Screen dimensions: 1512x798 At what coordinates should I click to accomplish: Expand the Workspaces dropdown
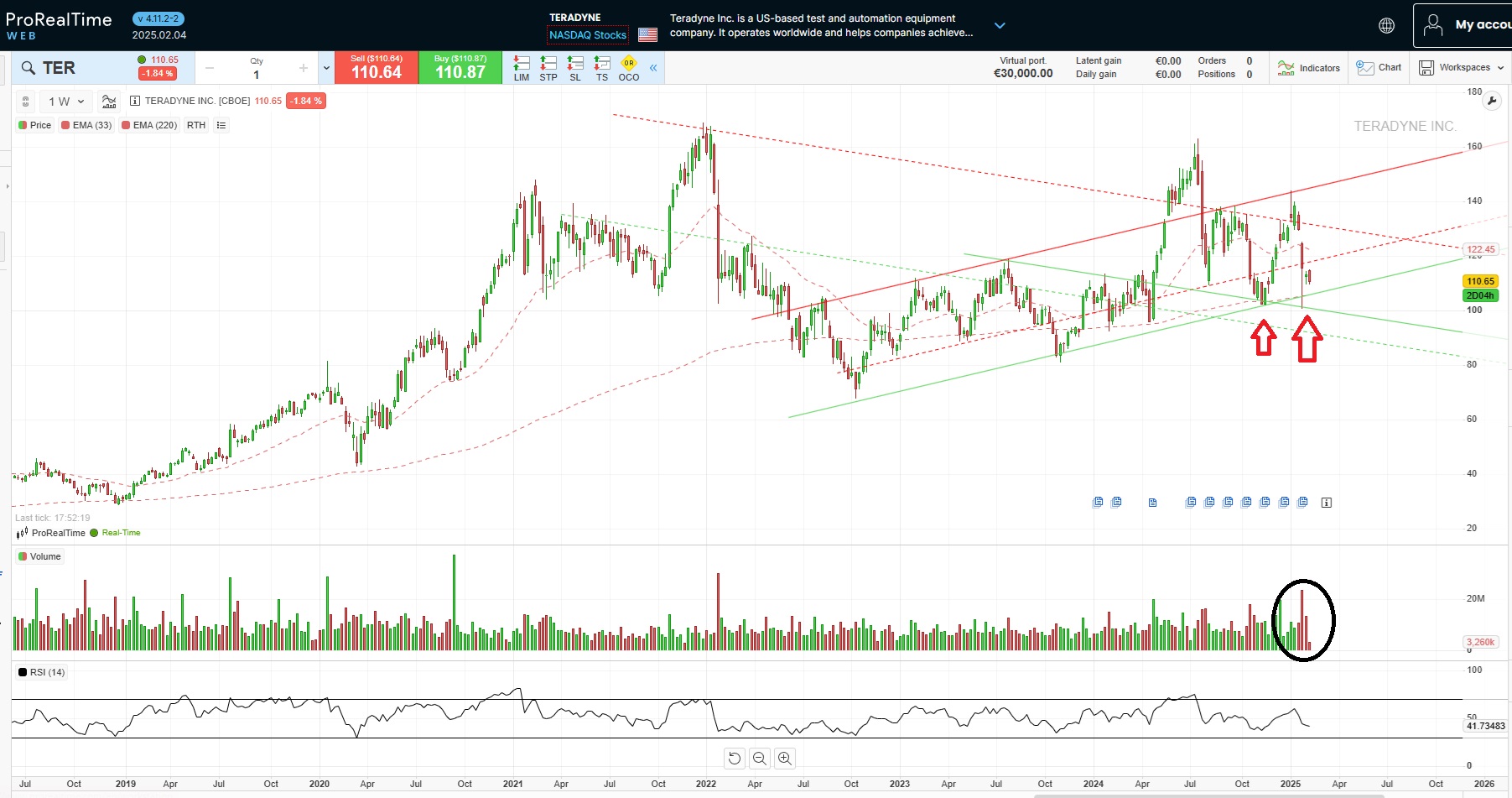click(1462, 68)
